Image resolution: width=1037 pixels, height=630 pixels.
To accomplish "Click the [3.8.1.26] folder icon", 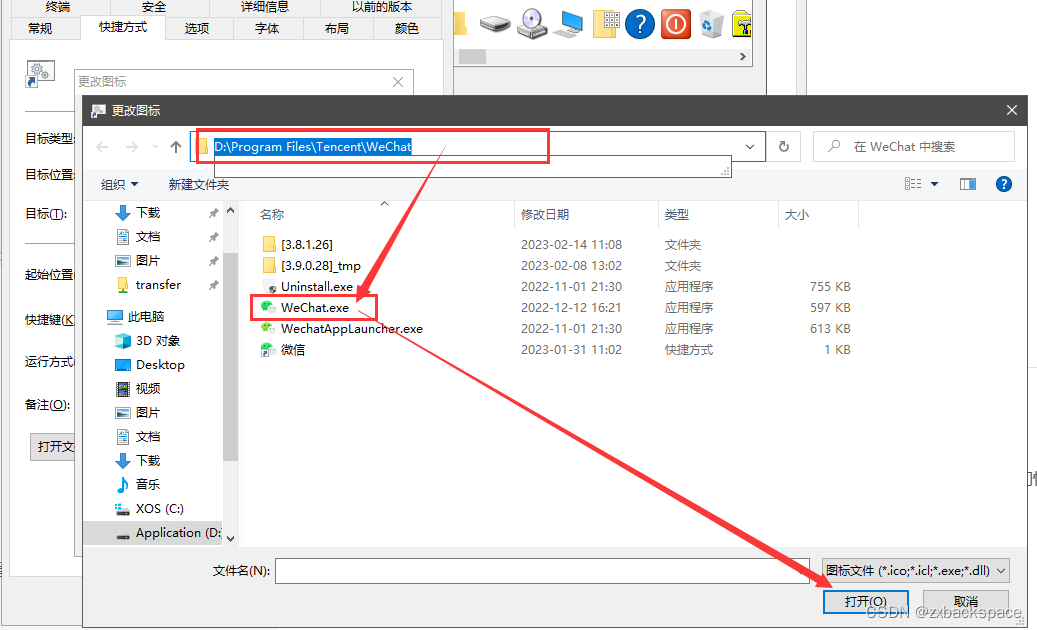I will click(x=269, y=245).
